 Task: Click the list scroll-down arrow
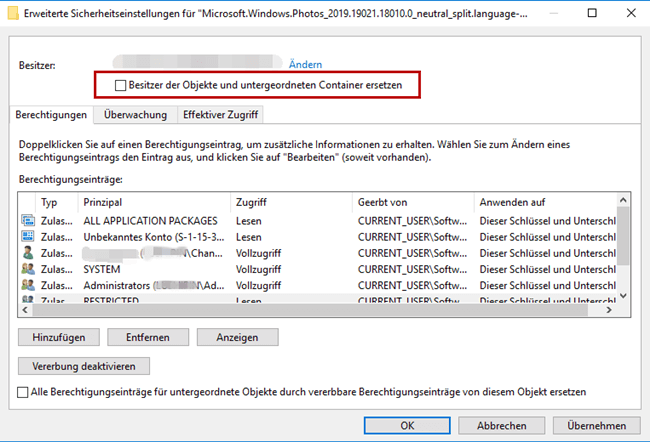(623, 296)
